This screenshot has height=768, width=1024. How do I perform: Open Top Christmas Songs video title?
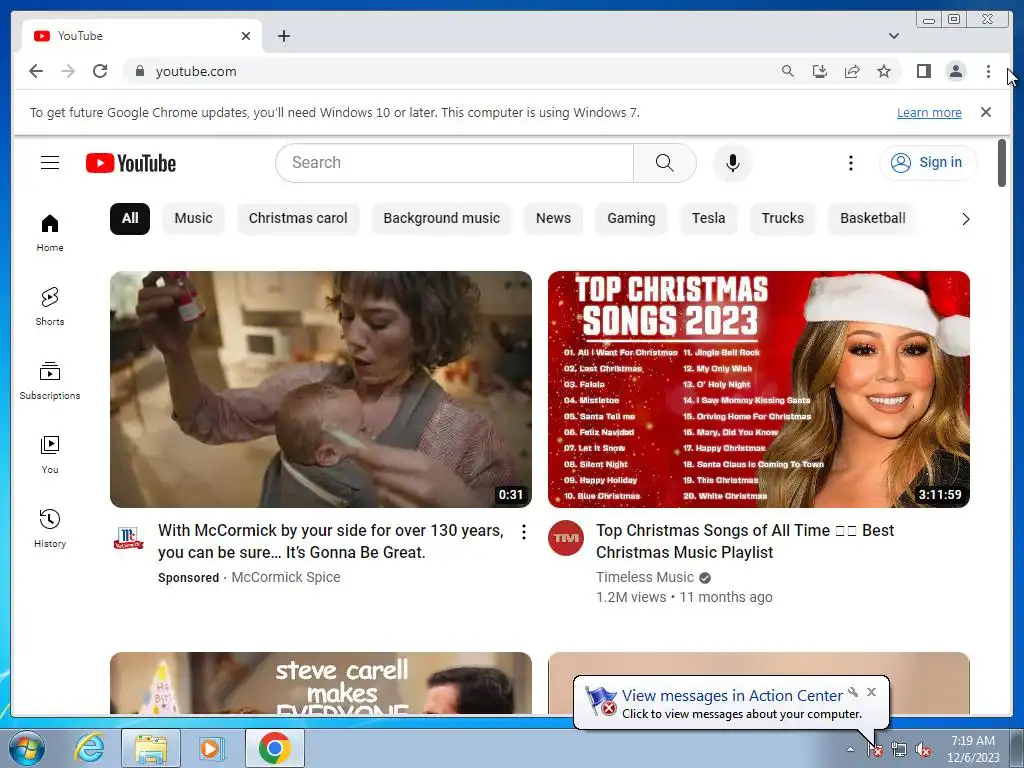click(x=744, y=541)
